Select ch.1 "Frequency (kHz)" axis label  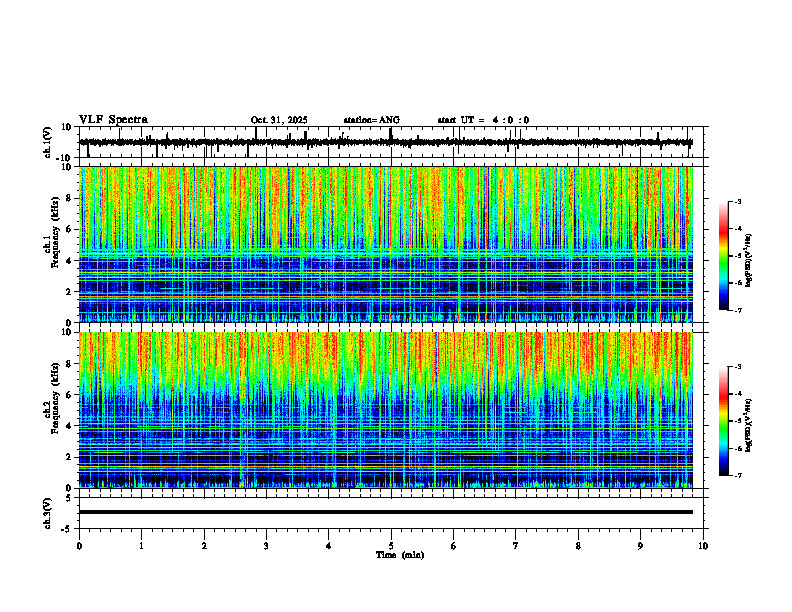(x=55, y=233)
